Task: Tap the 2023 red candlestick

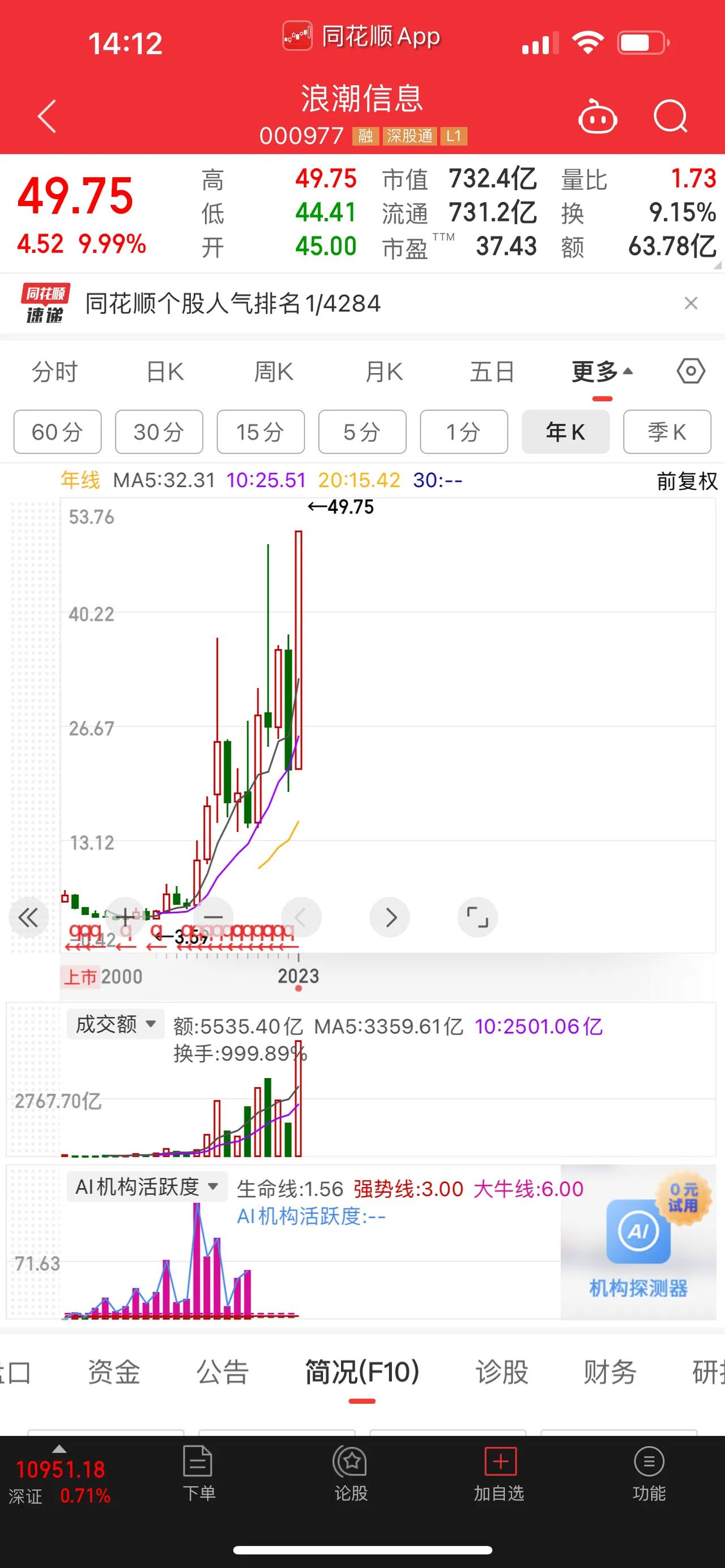Action: click(x=299, y=650)
